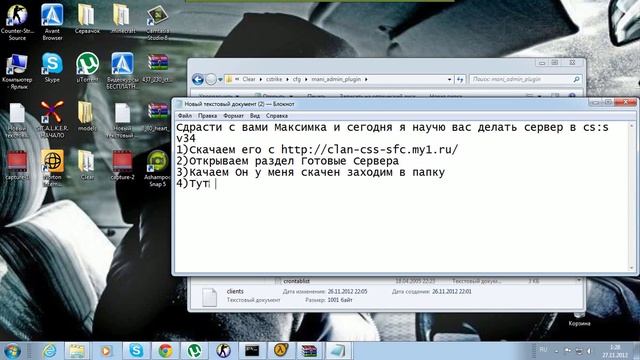Image resolution: width=640 pixels, height=360 pixels.
Task: Switch to the Half-Life server taskbar icon
Action: 281,351
